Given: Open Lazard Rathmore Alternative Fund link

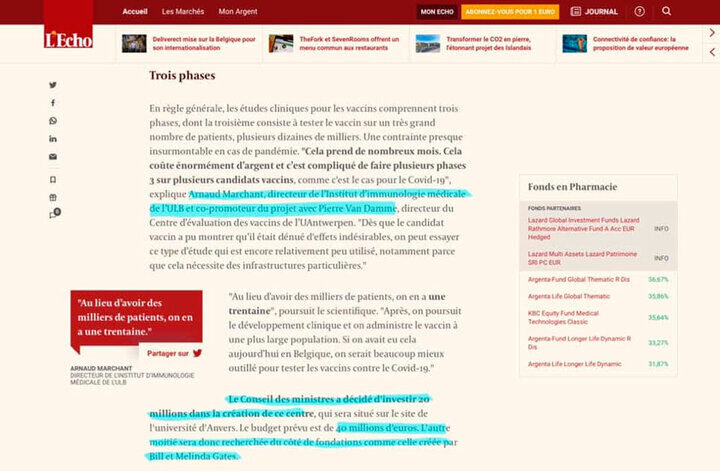Looking at the screenshot, I should tap(584, 229).
